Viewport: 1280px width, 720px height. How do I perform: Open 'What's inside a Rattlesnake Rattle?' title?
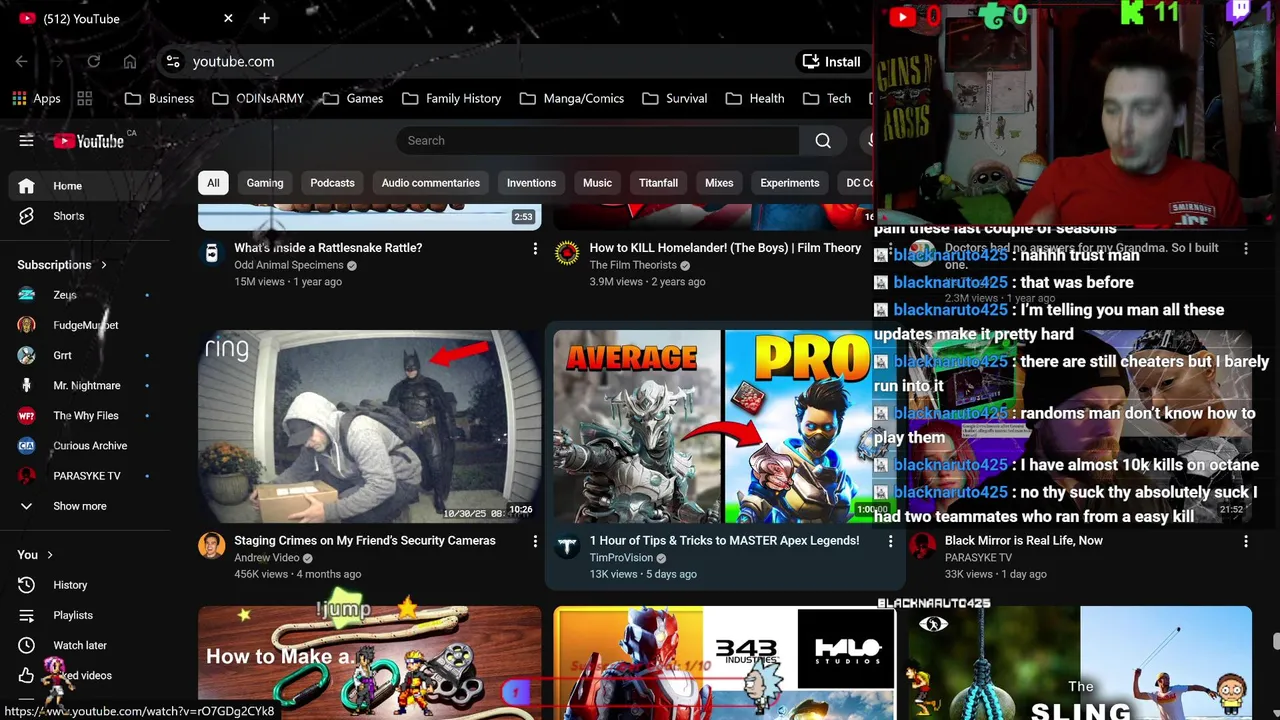tap(328, 248)
